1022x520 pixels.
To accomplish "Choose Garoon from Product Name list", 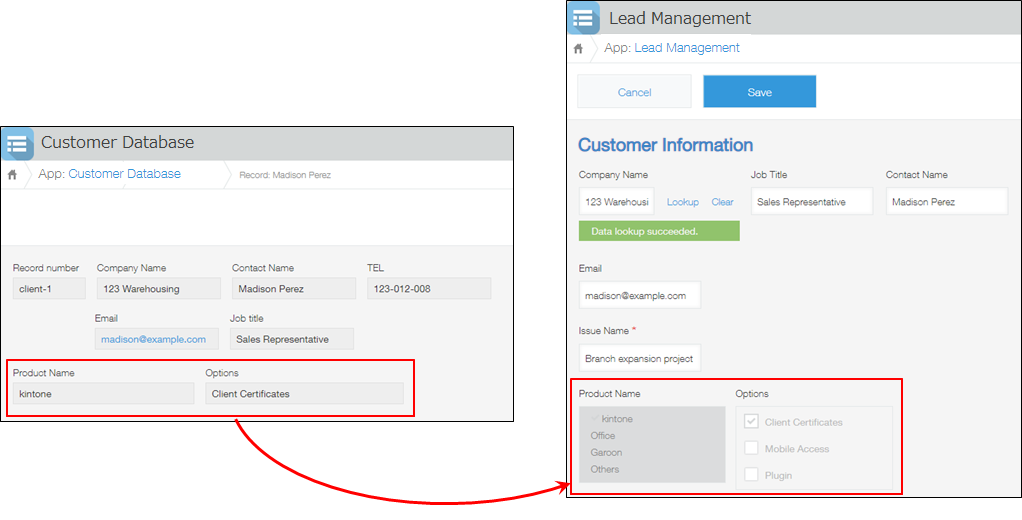I will (x=606, y=452).
